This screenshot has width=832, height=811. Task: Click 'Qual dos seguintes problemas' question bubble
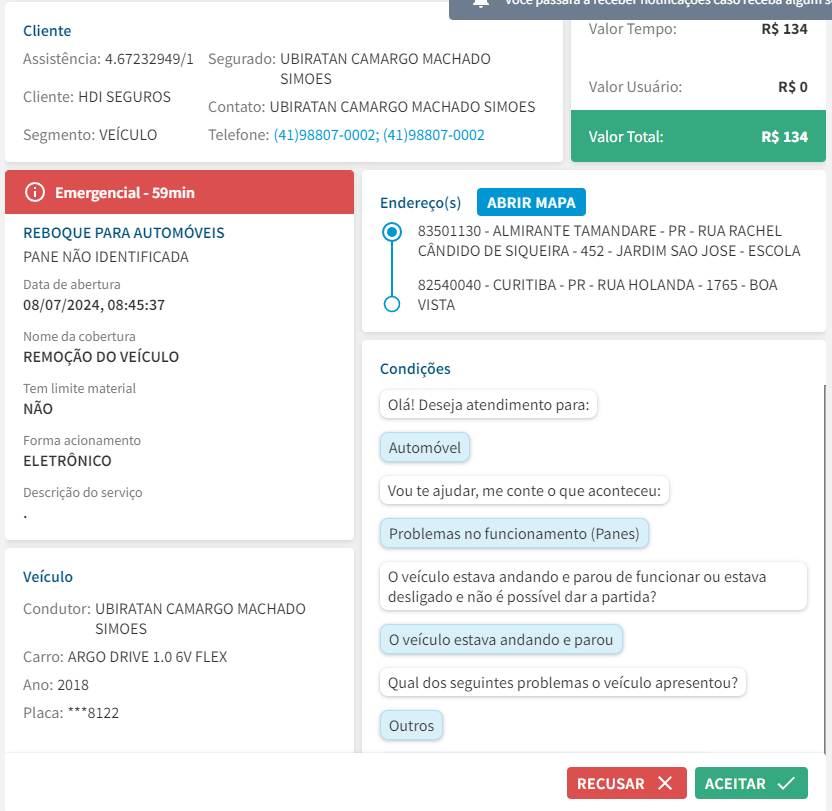562,683
